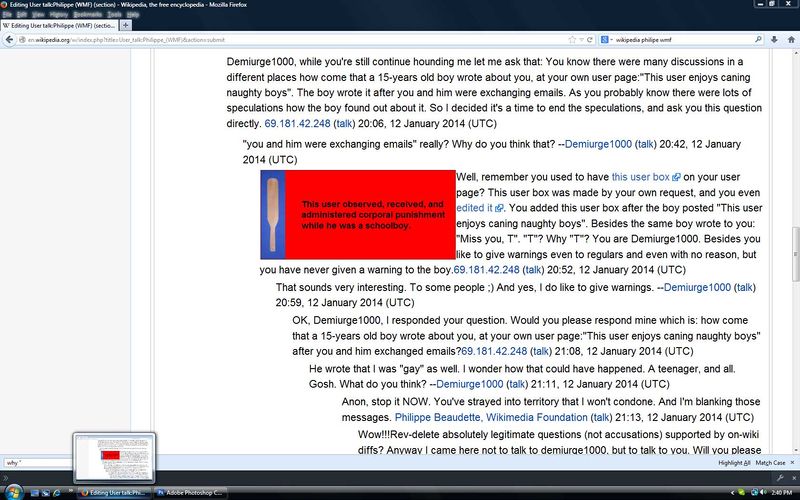Toggle Match Case in the find bar
This screenshot has width=800, height=500.
770,463
